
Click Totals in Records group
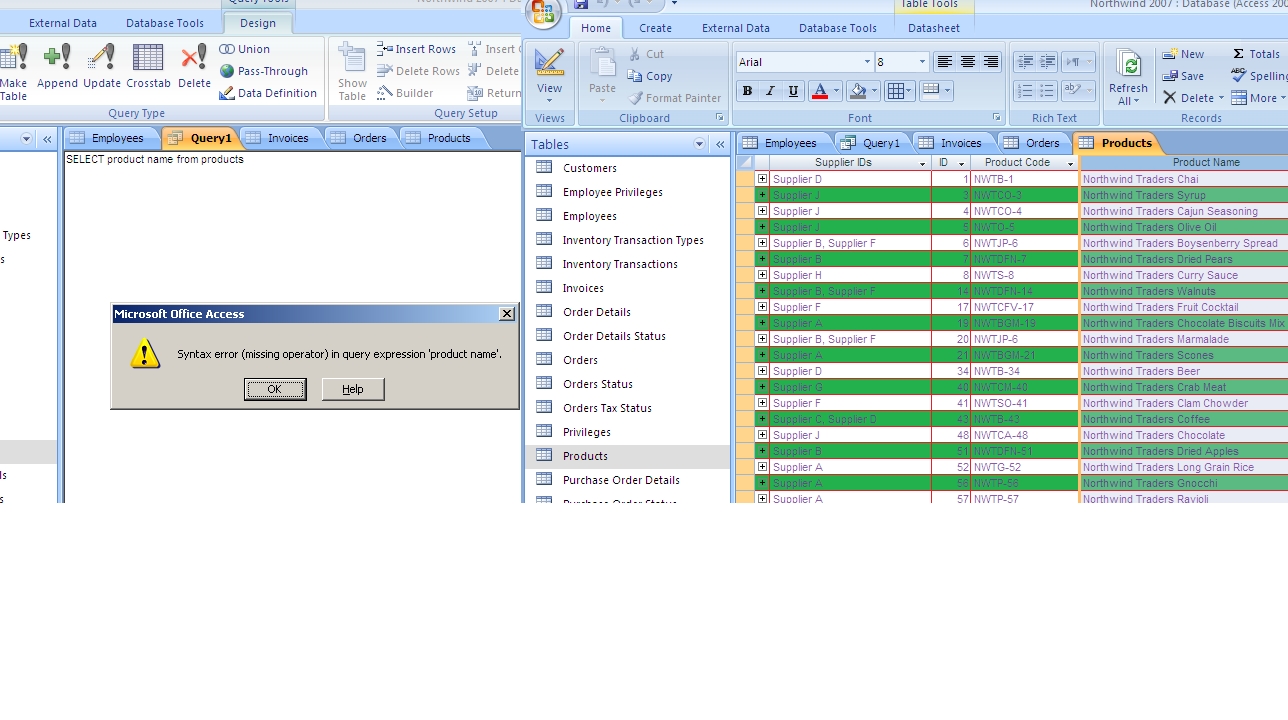(1255, 54)
